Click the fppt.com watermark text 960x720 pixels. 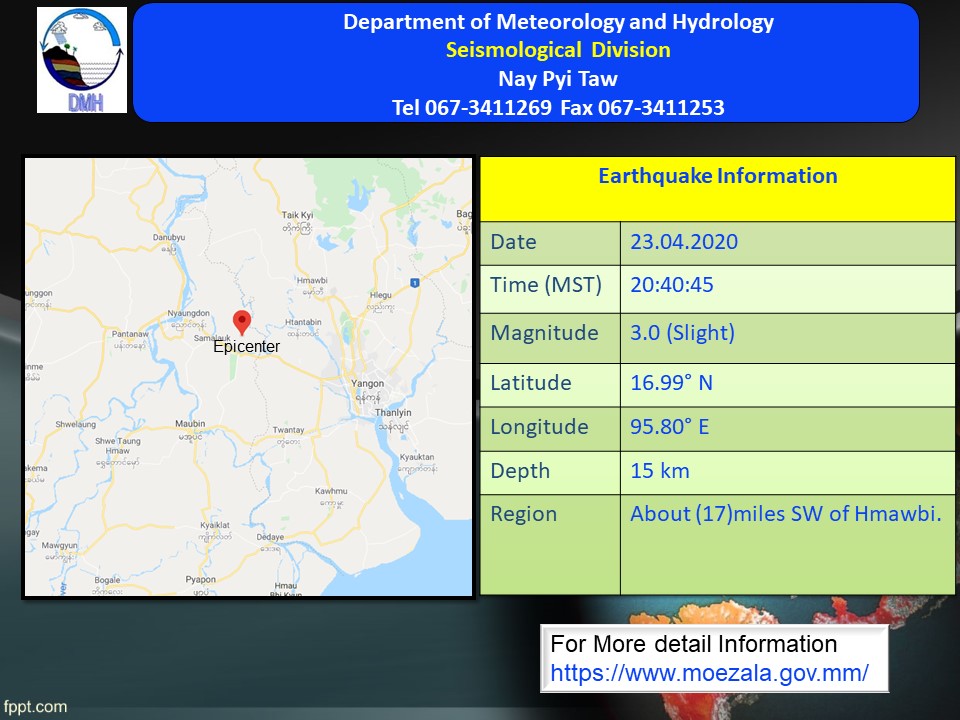coord(34,707)
